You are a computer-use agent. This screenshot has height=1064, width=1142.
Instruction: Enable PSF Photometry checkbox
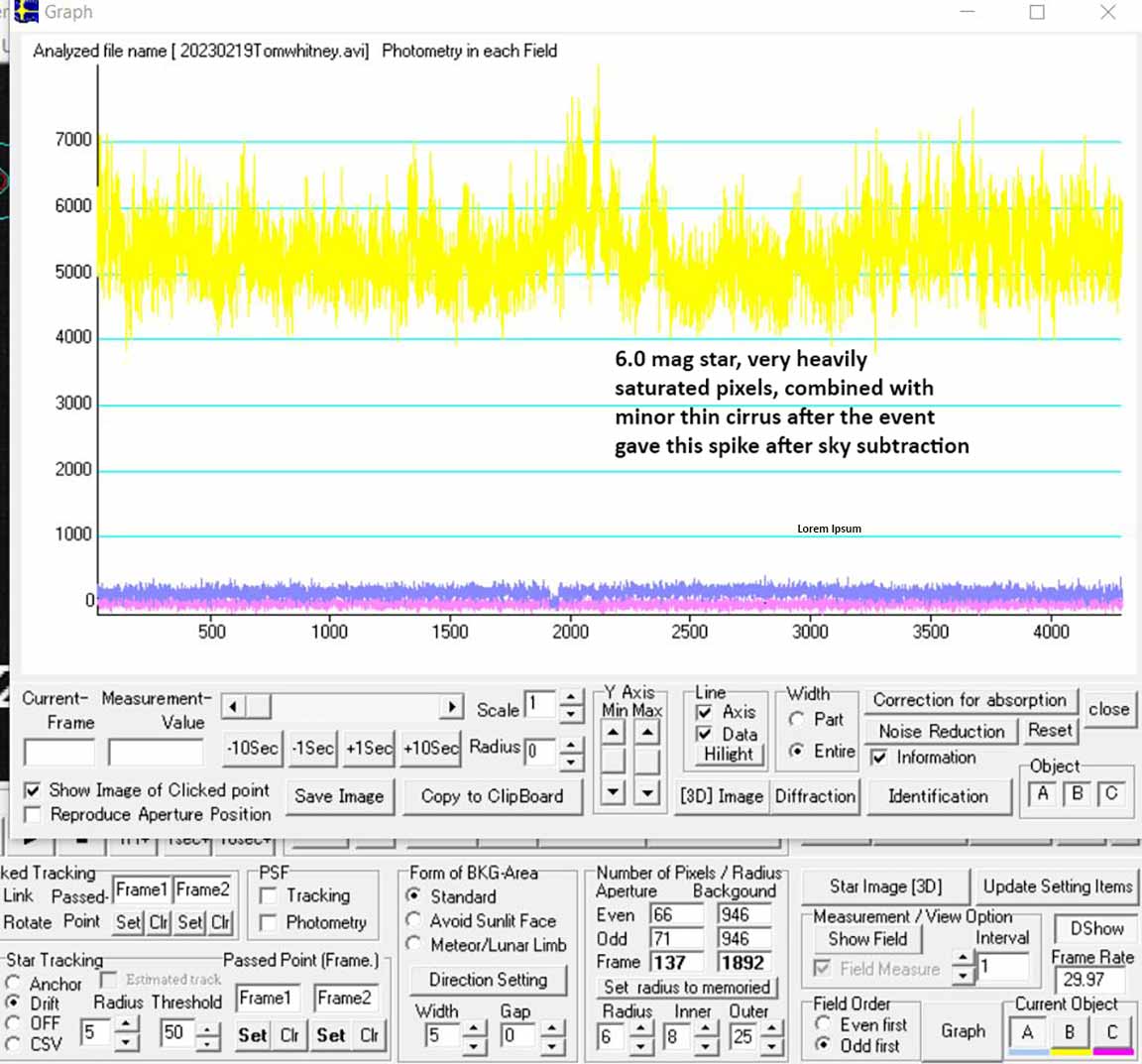click(268, 922)
